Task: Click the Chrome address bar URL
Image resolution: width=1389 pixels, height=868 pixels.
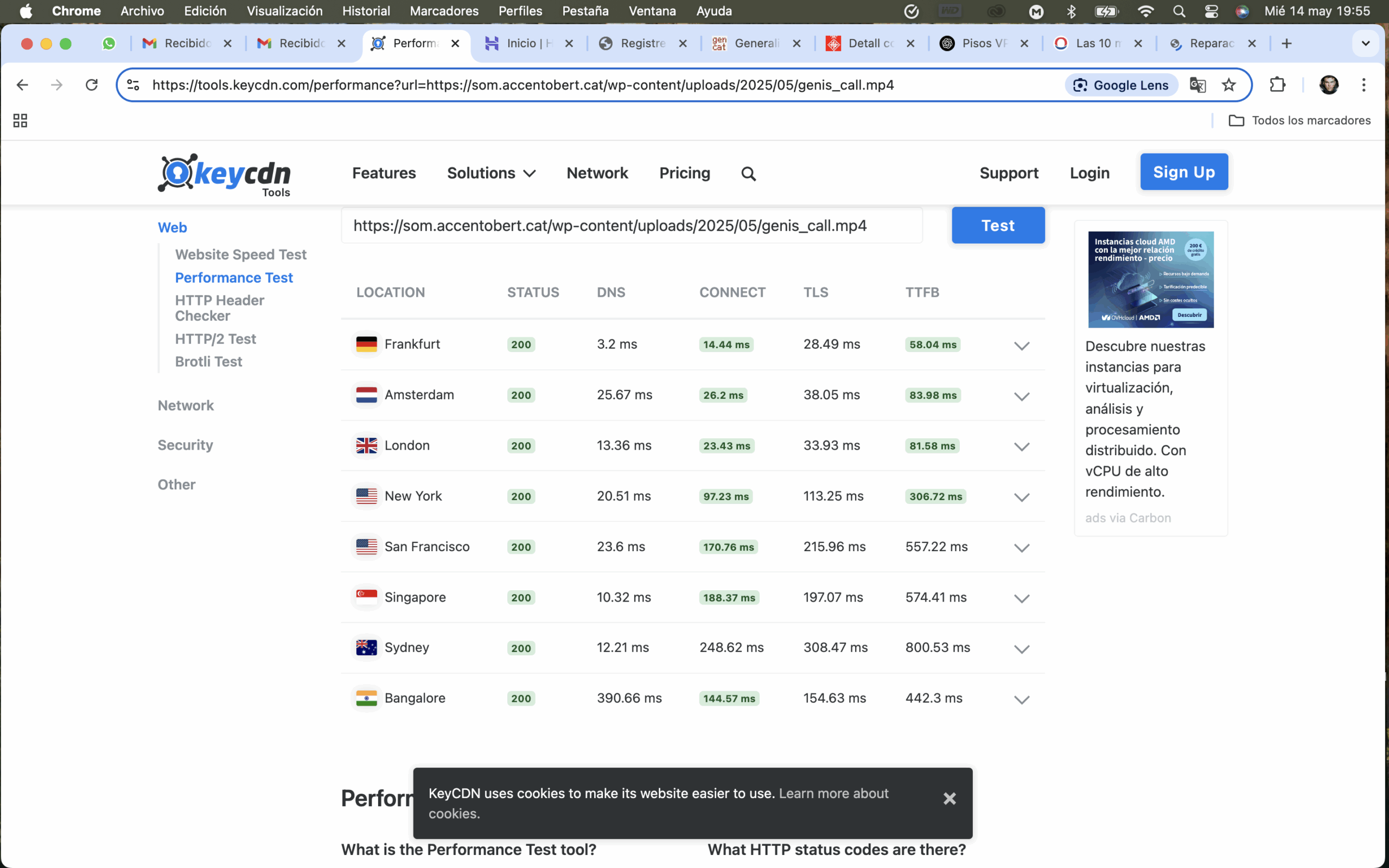Action: pos(523,85)
